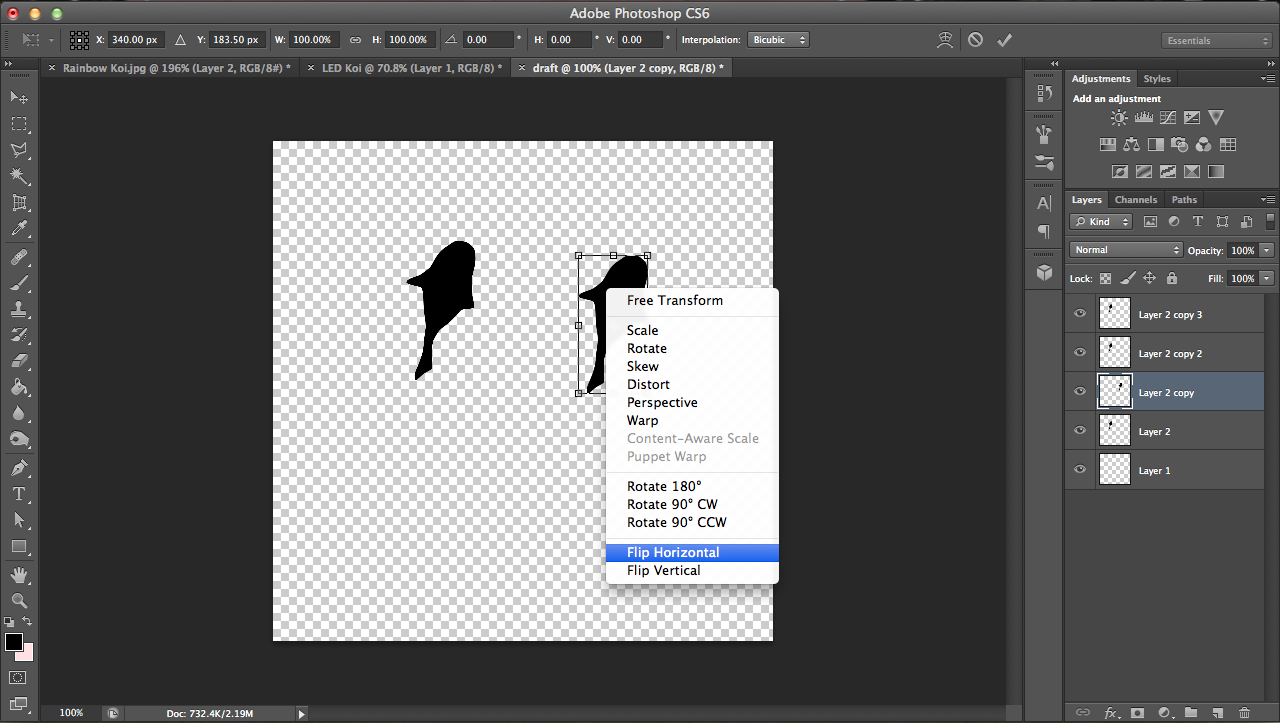Lock transparent pixels on current layer
1280x723 pixels.
click(x=1106, y=278)
